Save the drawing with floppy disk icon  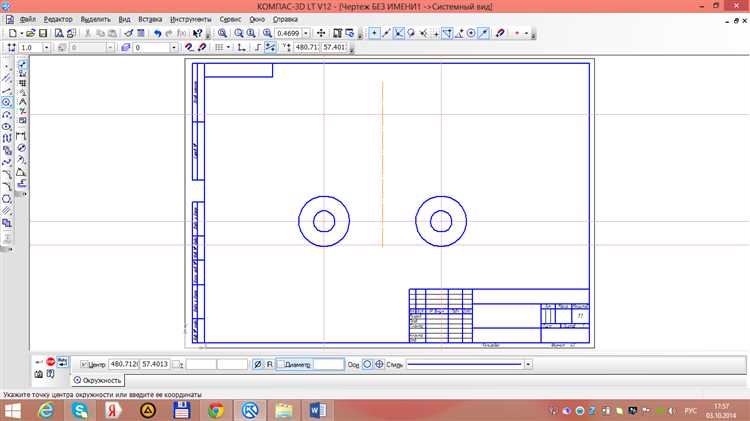(x=43, y=33)
